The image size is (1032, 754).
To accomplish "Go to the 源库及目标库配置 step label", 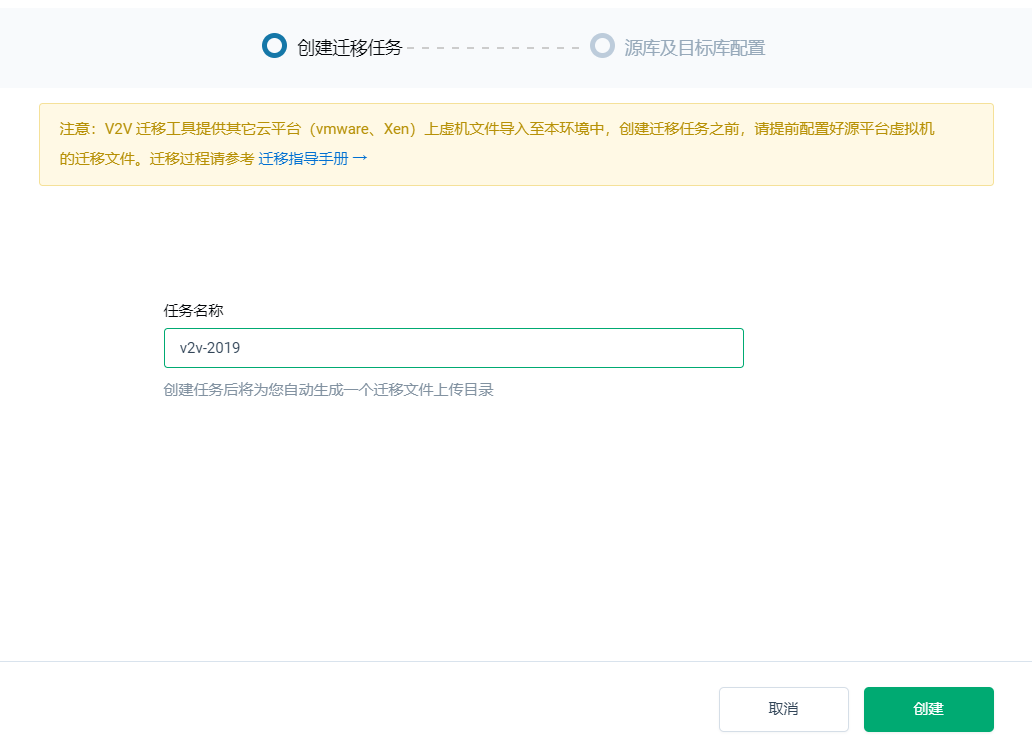I will (x=694, y=47).
